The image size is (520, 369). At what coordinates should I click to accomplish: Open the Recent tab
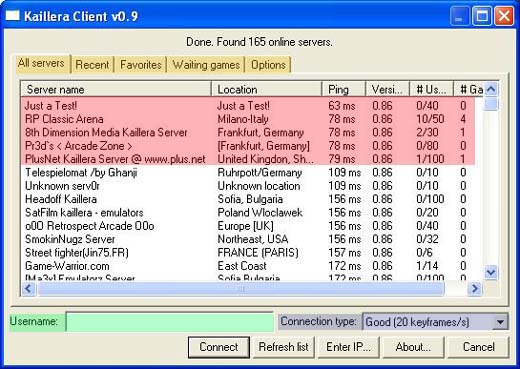[x=92, y=65]
